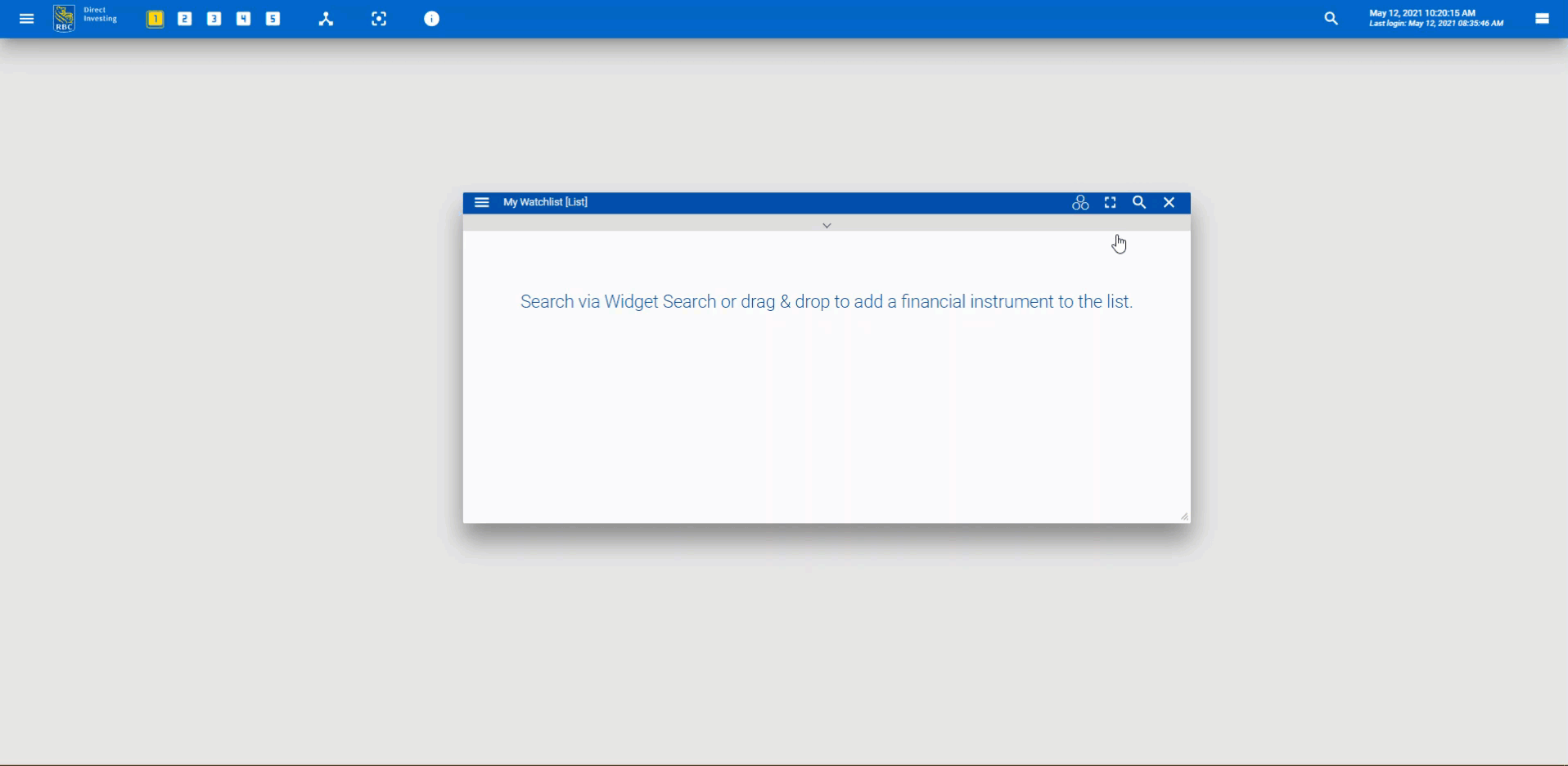Open the connection/share tool in the toolbar
1568x766 pixels.
(326, 18)
